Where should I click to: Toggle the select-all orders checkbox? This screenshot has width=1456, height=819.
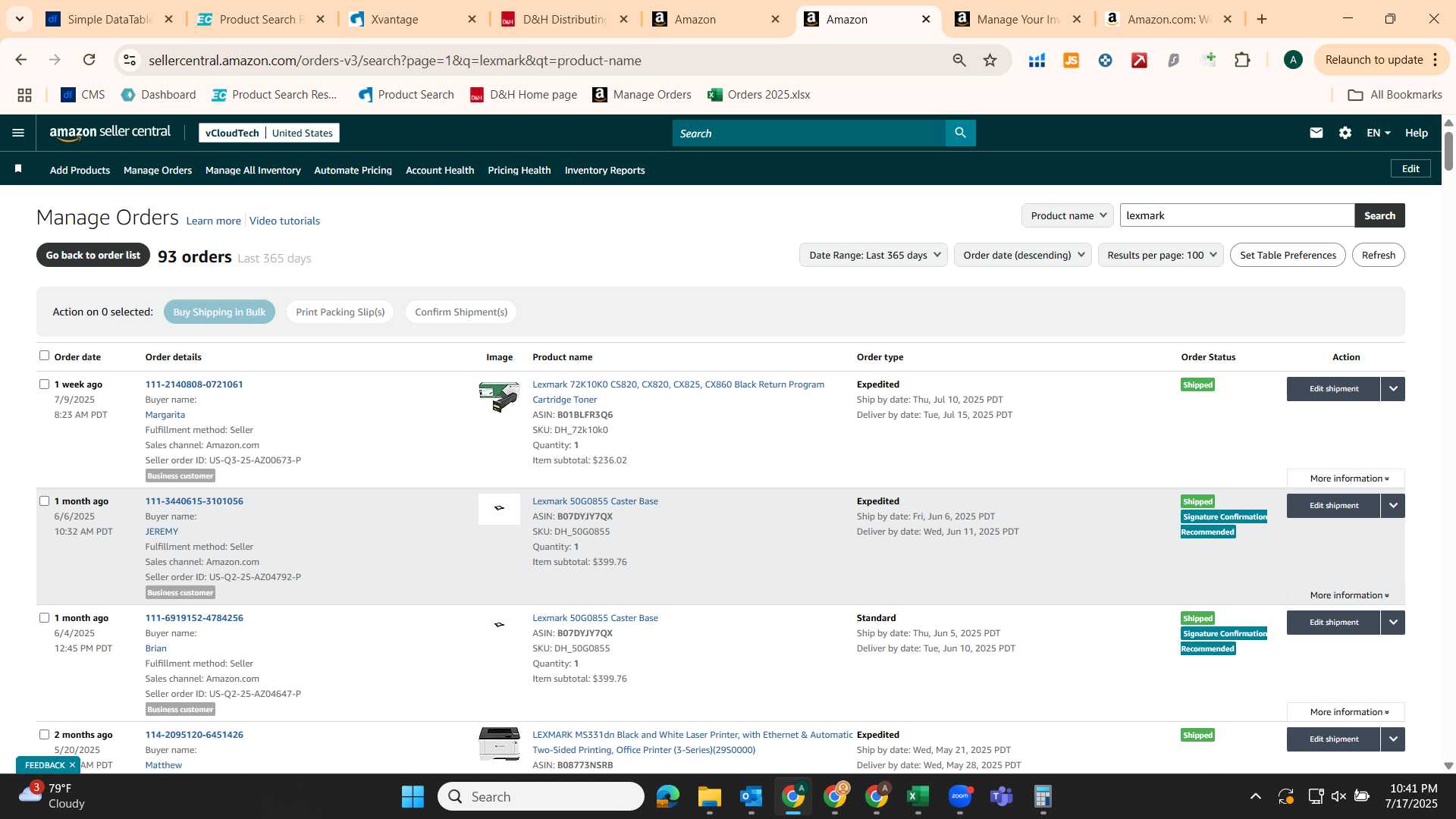[x=44, y=356]
